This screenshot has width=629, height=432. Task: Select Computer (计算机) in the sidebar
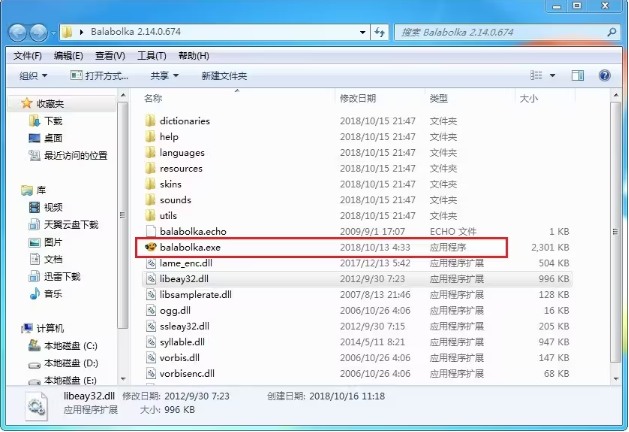(x=42, y=328)
